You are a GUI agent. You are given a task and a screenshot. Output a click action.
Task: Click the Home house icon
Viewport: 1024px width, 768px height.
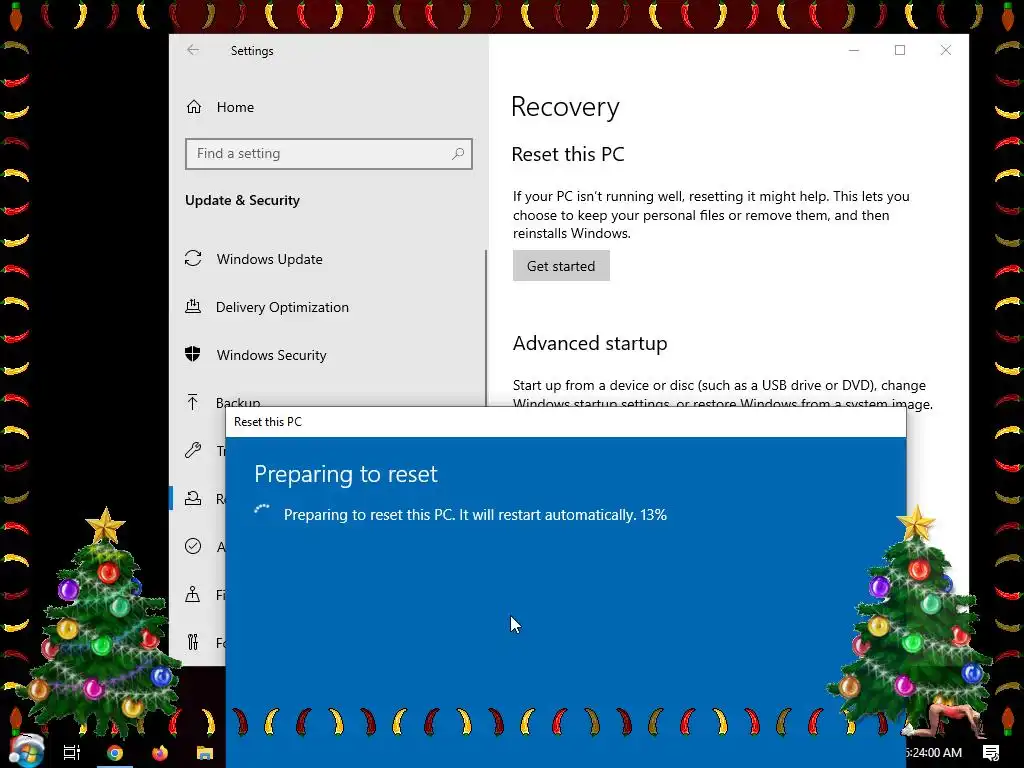coord(194,106)
